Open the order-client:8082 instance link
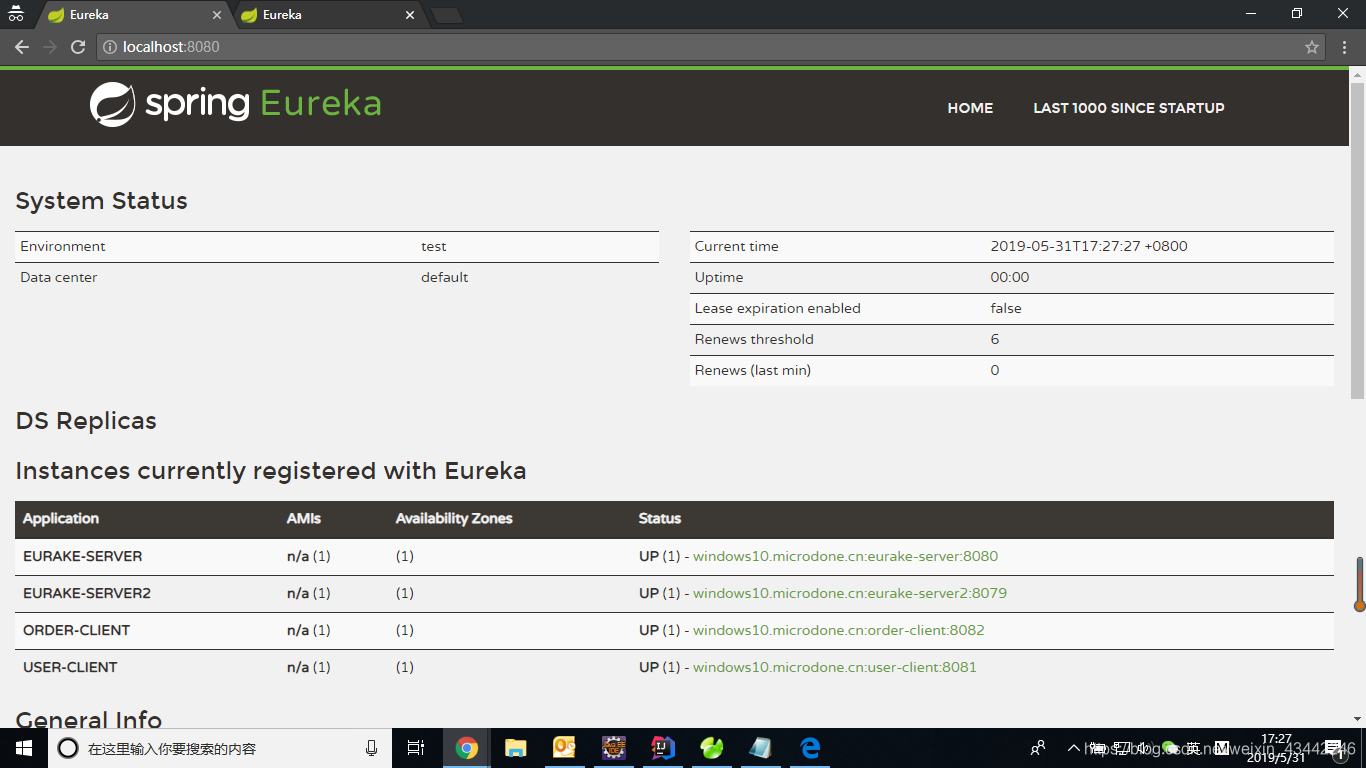 839,630
